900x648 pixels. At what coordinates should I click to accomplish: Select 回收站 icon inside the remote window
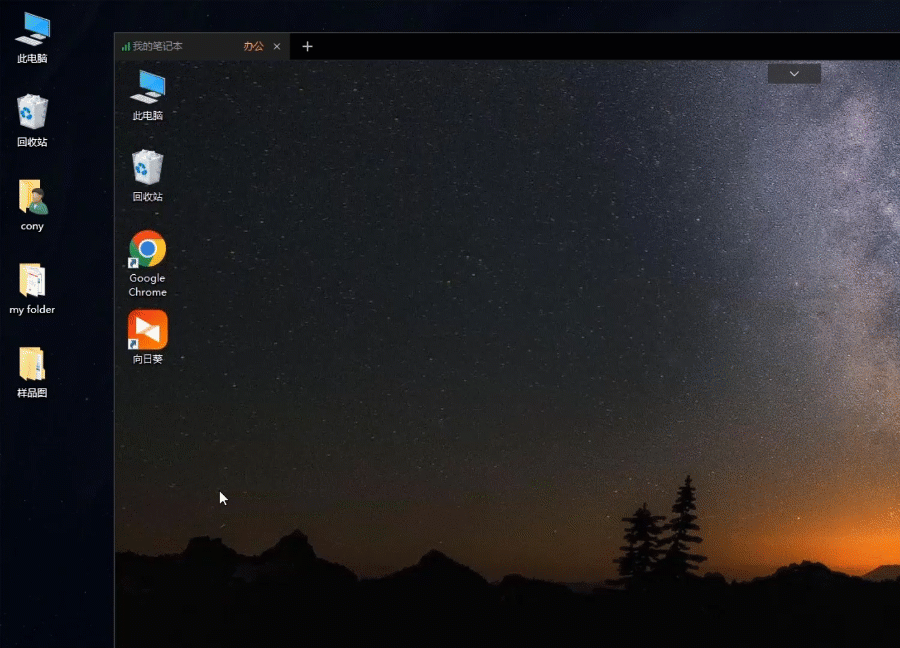(x=147, y=168)
